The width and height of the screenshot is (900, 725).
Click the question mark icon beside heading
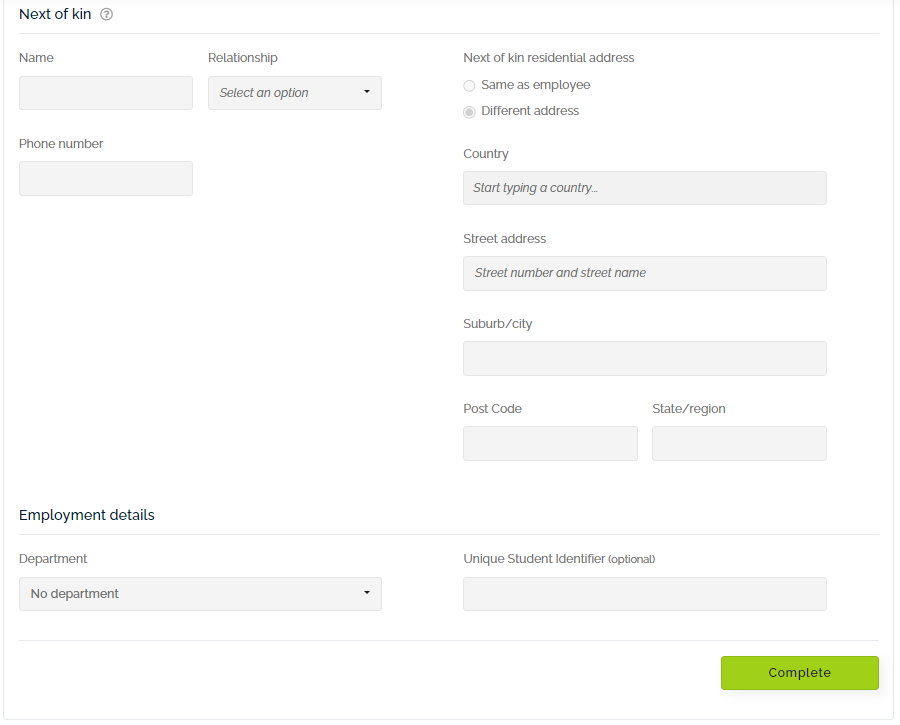(x=105, y=14)
